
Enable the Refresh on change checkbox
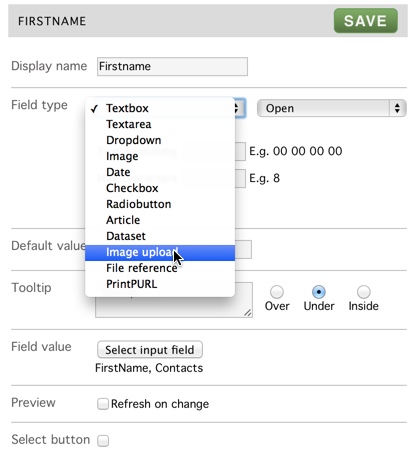coord(103,404)
